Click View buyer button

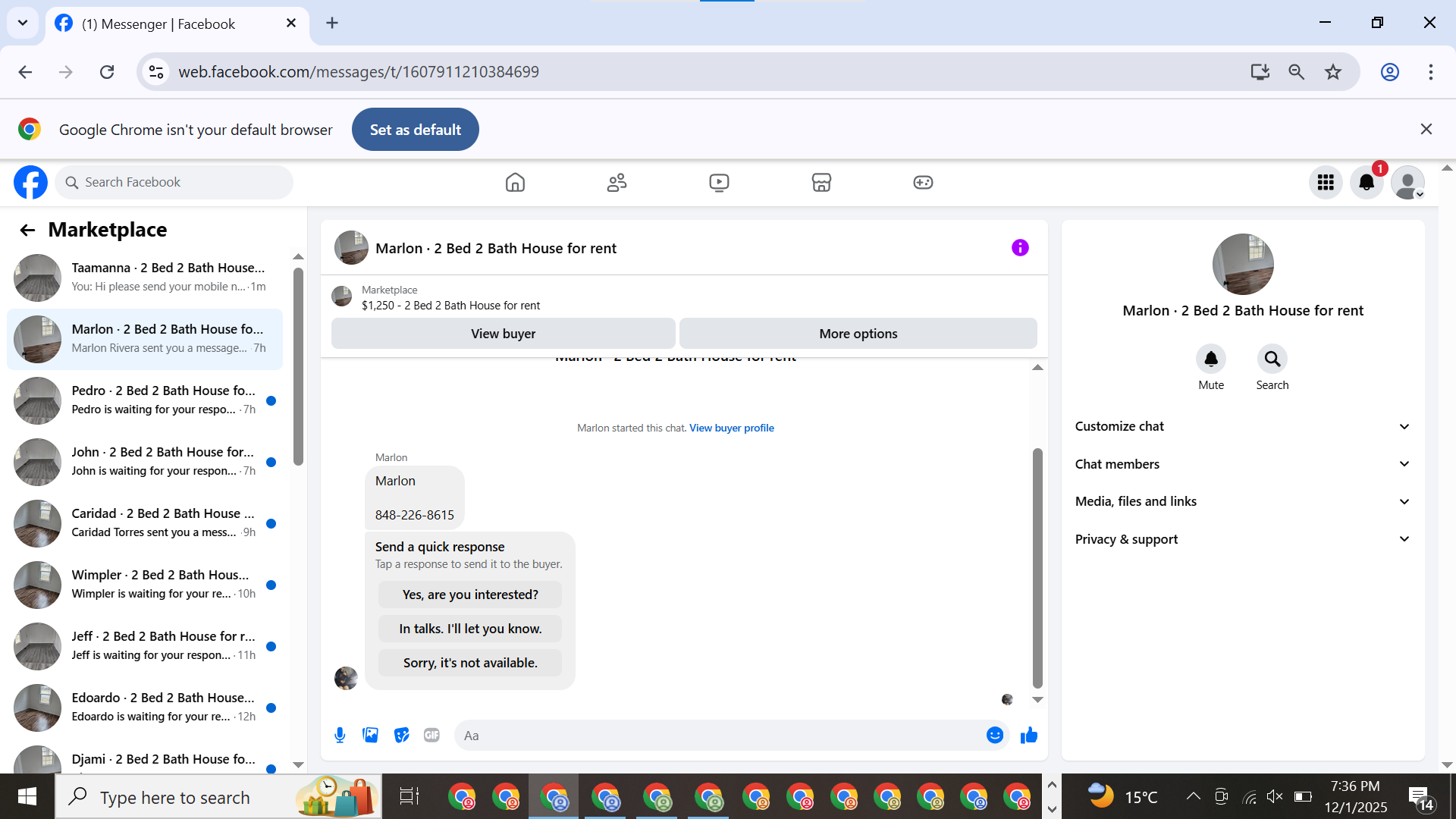tap(503, 334)
